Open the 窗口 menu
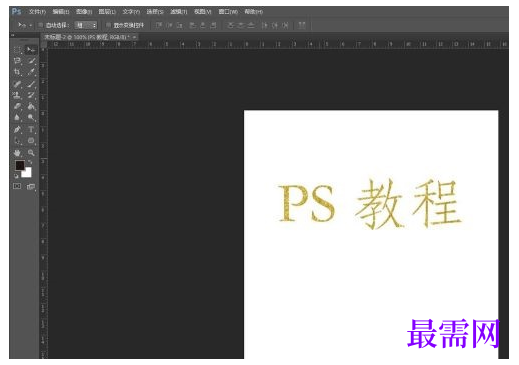Image resolution: width=519 pixels, height=365 pixels. 228,12
